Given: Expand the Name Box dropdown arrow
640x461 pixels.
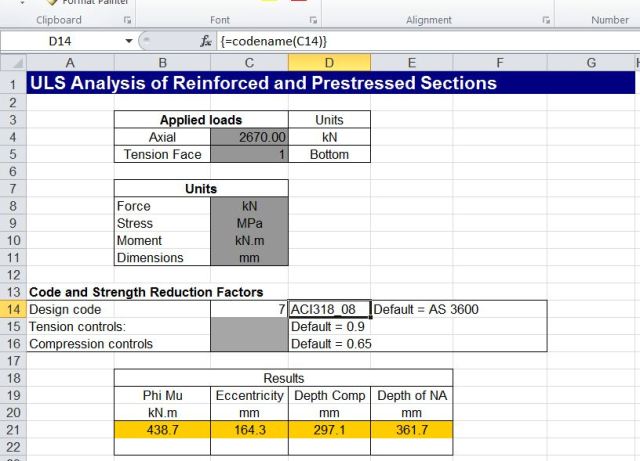Looking at the screenshot, I should [128, 41].
